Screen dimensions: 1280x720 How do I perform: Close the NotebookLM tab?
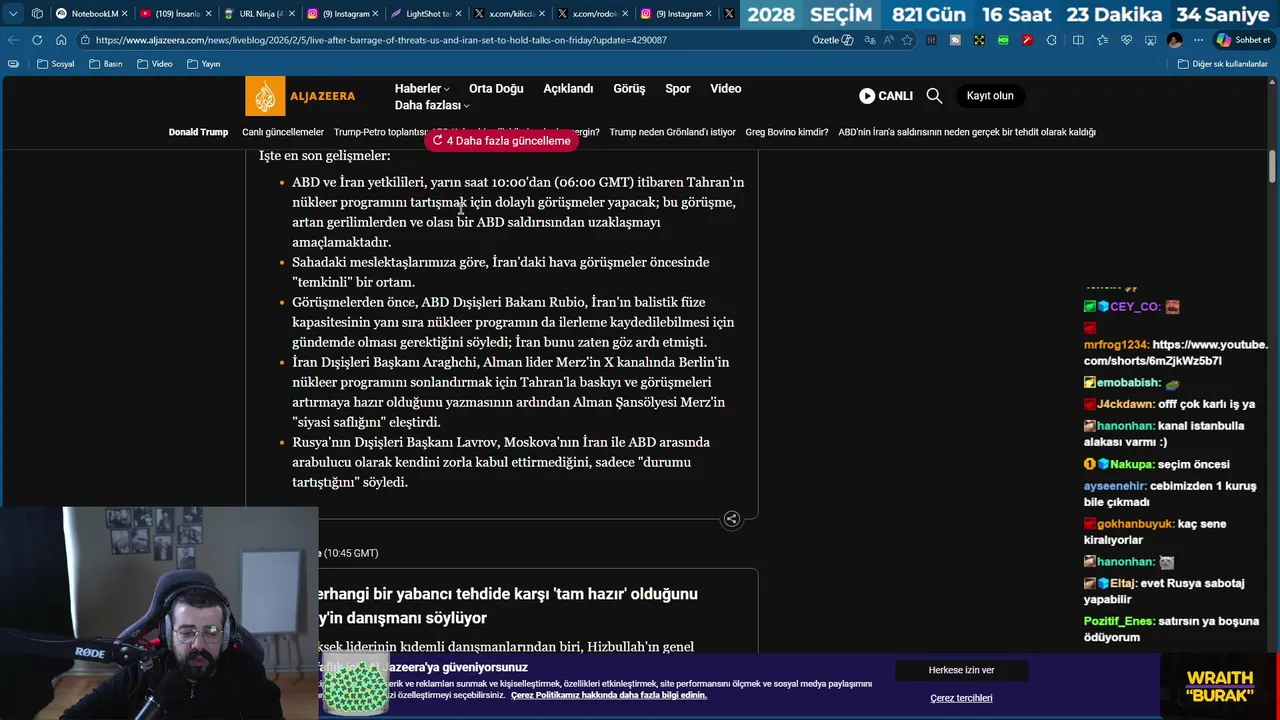(125, 14)
